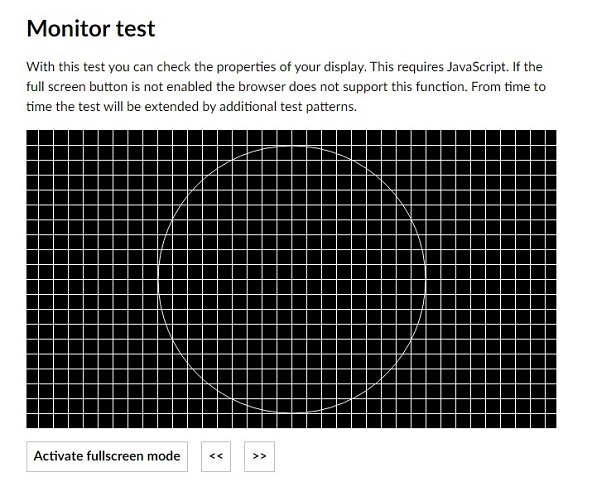Click the top-right corner cell of the grid
Image resolution: width=592 pixels, height=482 pixels.
[x=551, y=137]
